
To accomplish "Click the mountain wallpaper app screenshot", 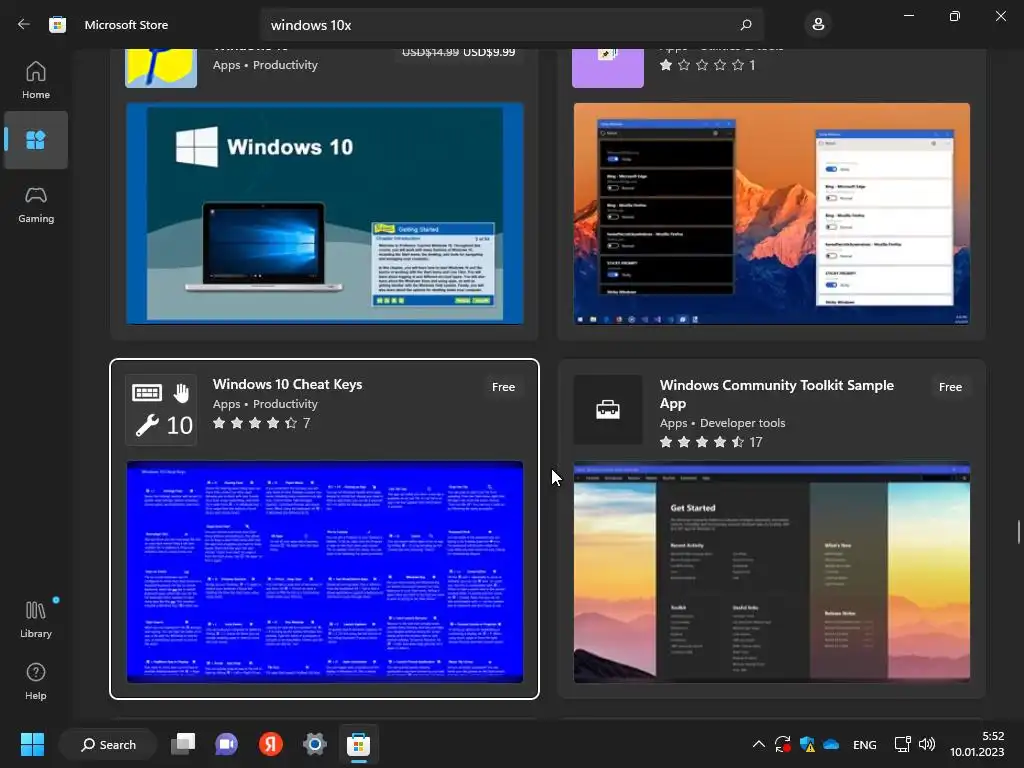I will (x=772, y=213).
